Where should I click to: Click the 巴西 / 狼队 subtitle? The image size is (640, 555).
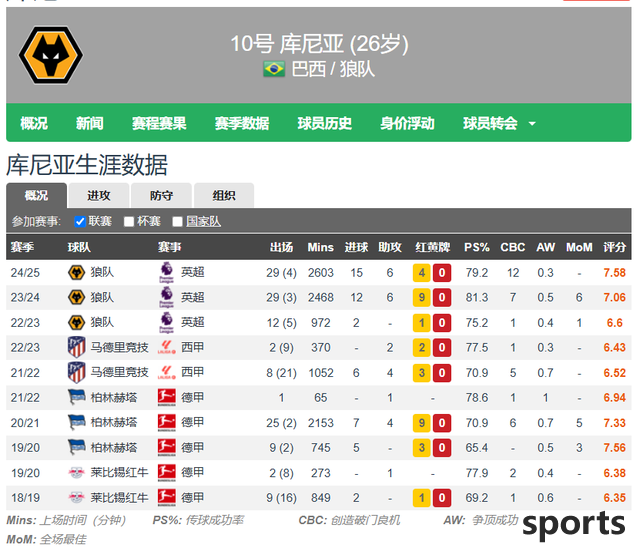333,69
